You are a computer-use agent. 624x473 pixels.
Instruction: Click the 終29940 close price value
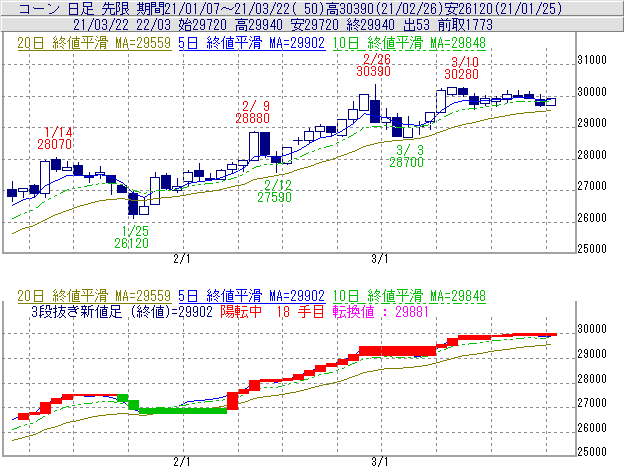(x=371, y=25)
